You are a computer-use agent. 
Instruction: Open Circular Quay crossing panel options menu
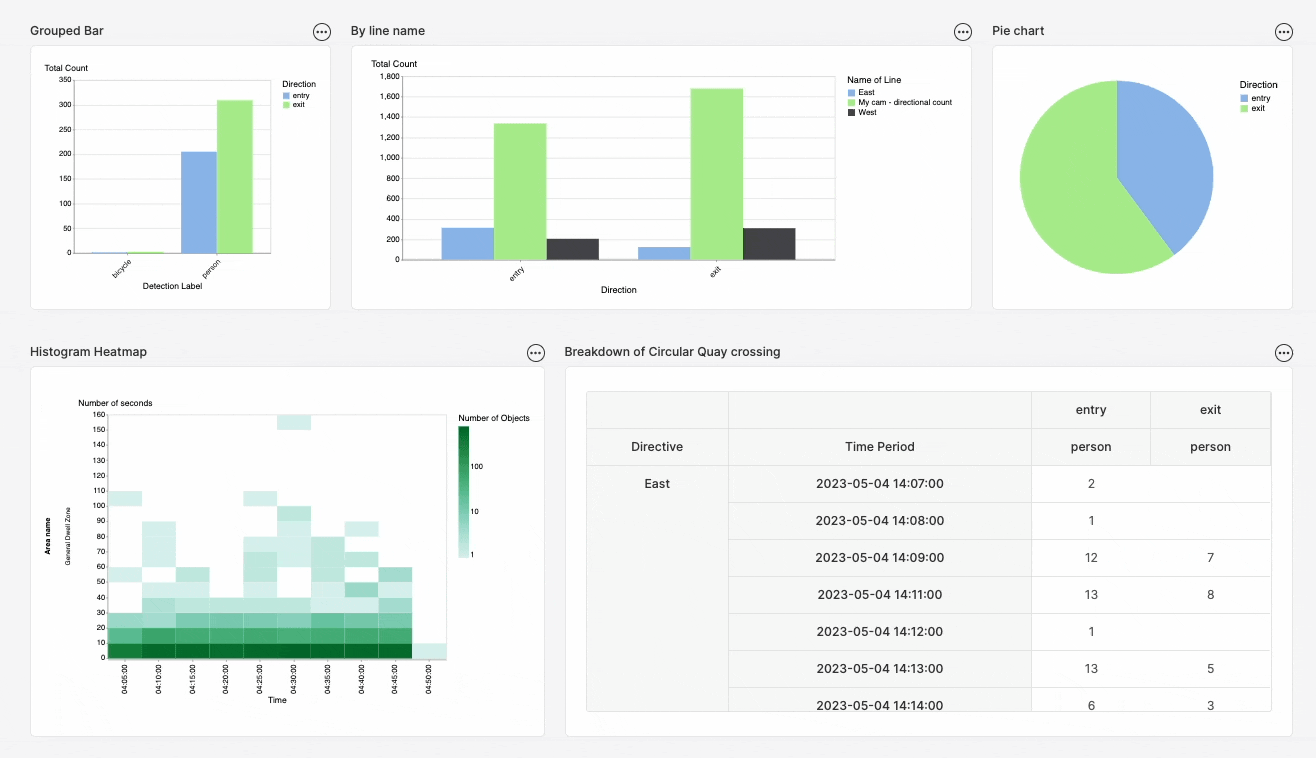tap(1284, 353)
